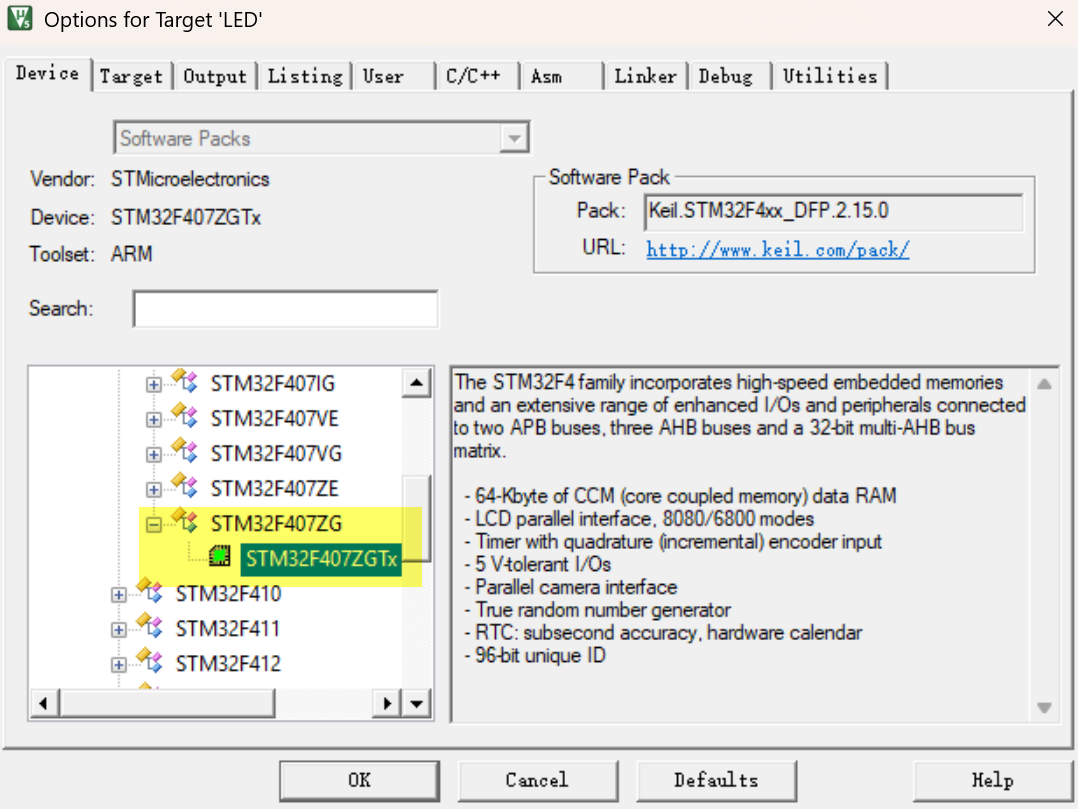Click the device tree vertical scrollbar thumb
1078x809 pixels.
(417, 518)
